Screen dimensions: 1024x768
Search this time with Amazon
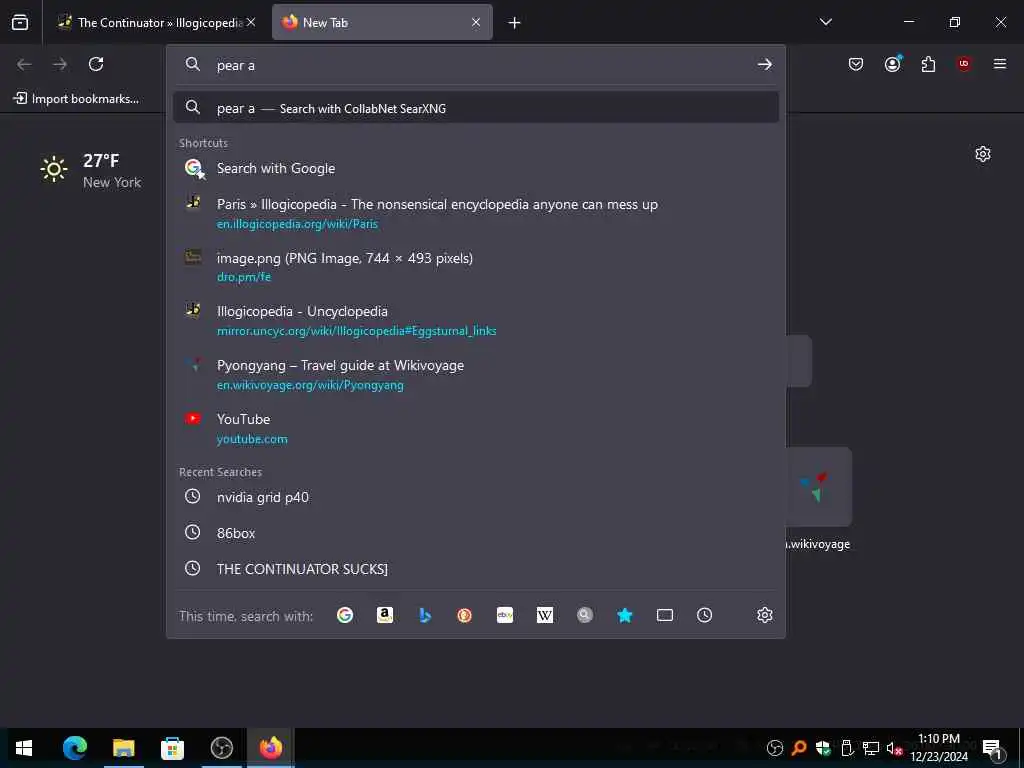pos(385,615)
